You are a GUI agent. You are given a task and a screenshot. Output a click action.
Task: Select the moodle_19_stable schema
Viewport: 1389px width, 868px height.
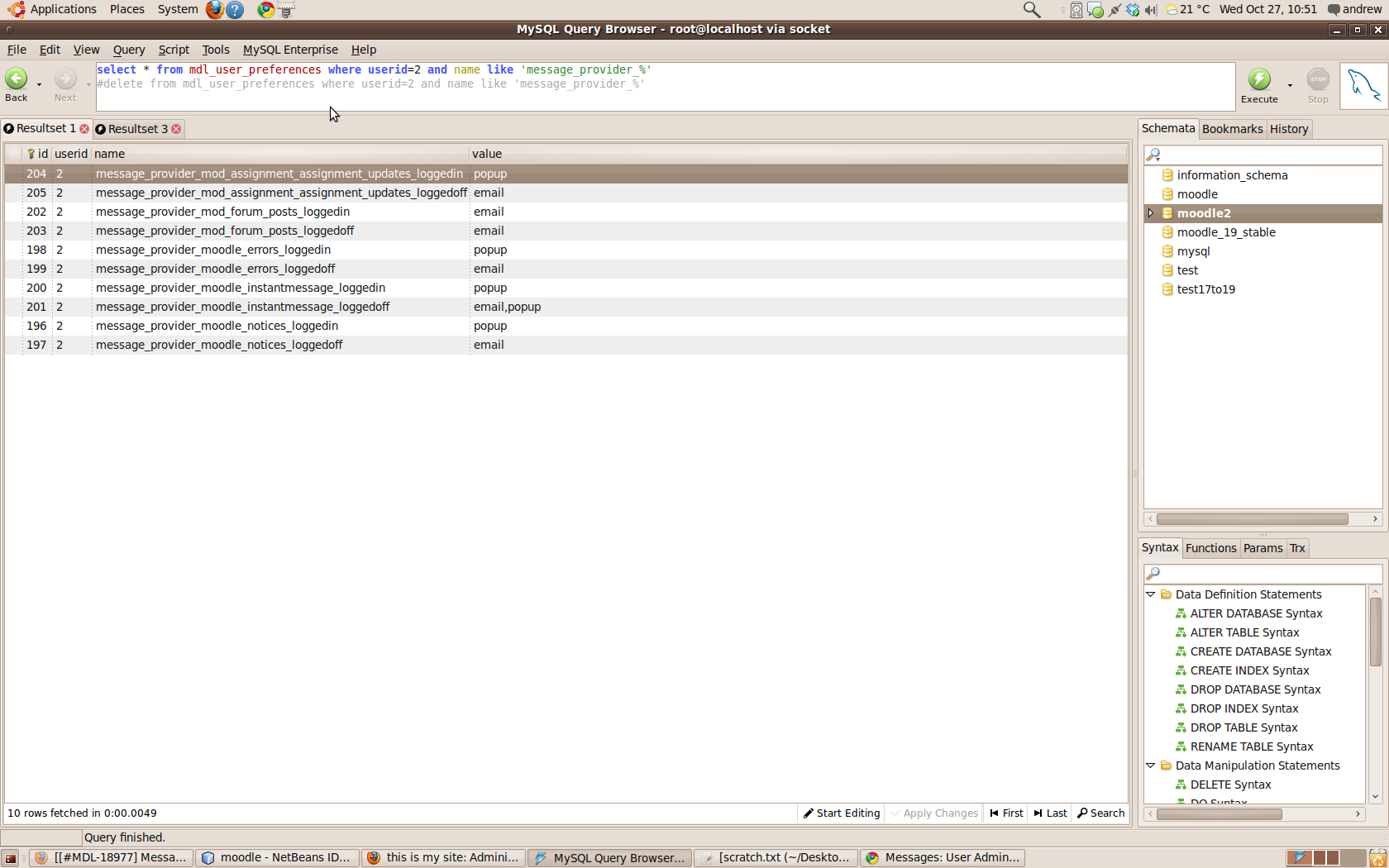tap(1225, 232)
